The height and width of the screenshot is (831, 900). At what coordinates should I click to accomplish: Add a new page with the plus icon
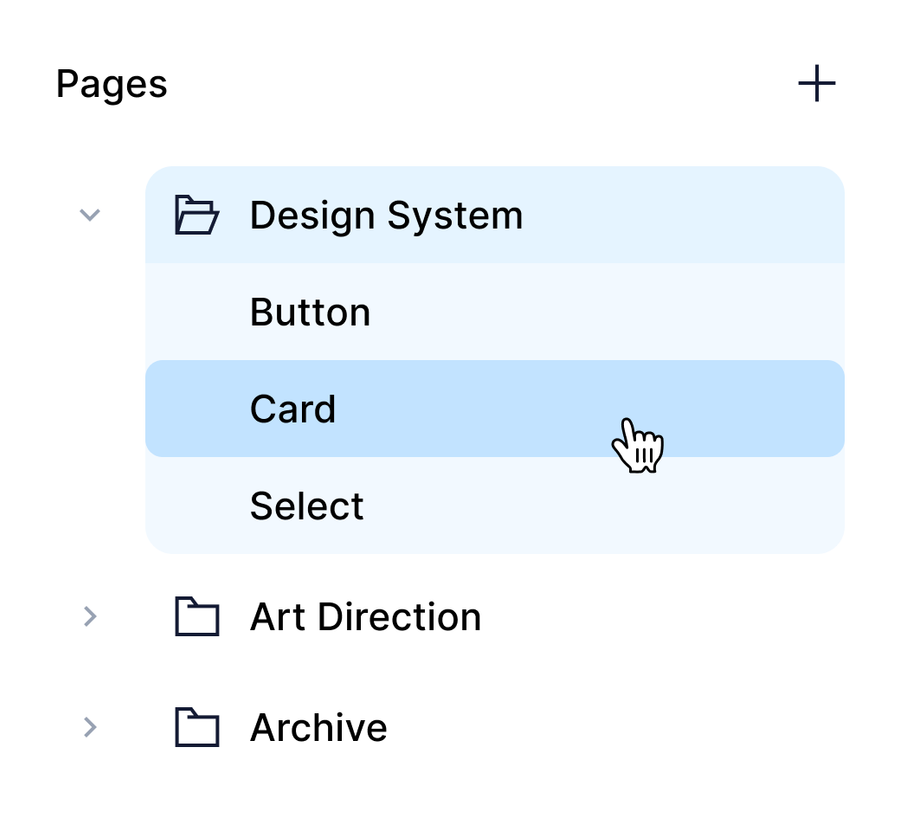(816, 84)
